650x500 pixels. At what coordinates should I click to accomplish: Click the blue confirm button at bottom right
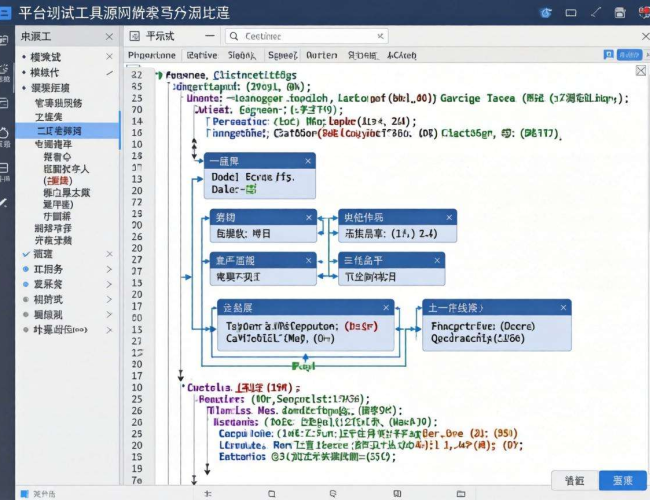pos(623,481)
